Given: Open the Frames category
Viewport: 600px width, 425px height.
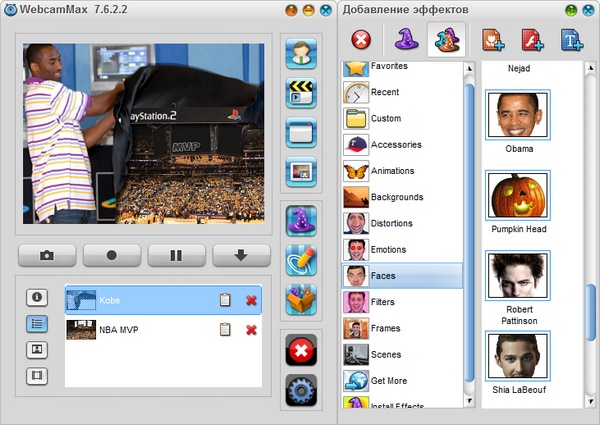Looking at the screenshot, I should [402, 328].
